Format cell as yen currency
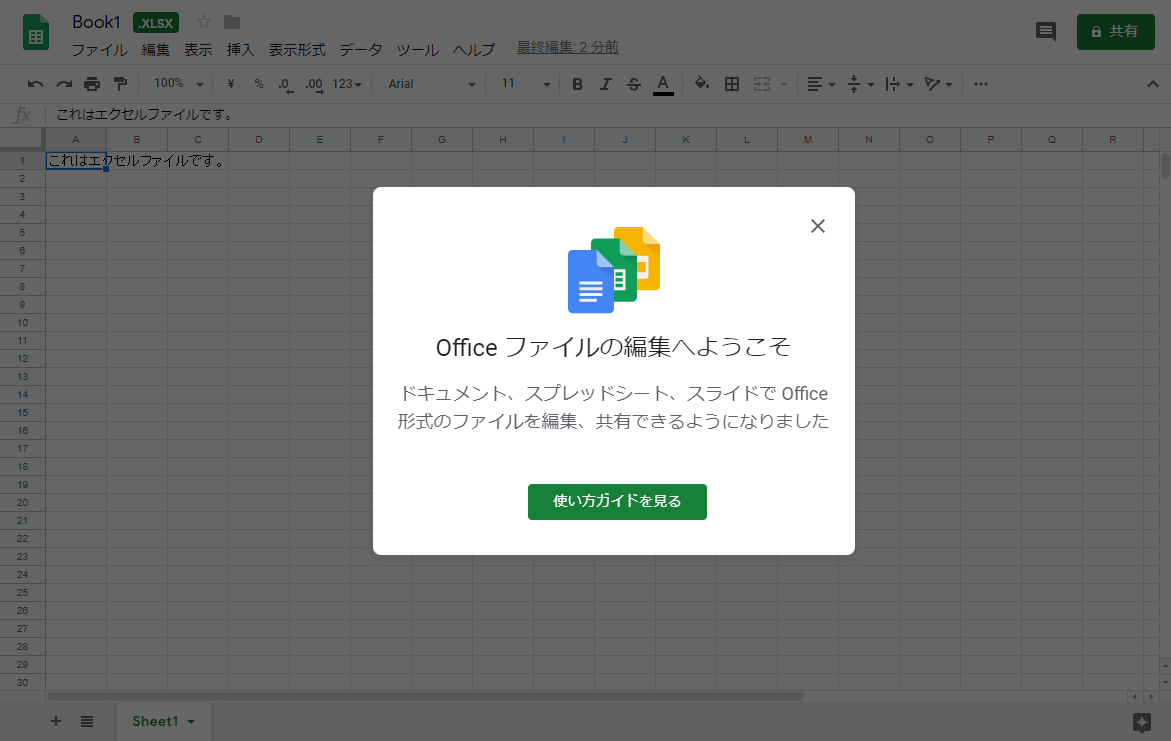 click(231, 84)
